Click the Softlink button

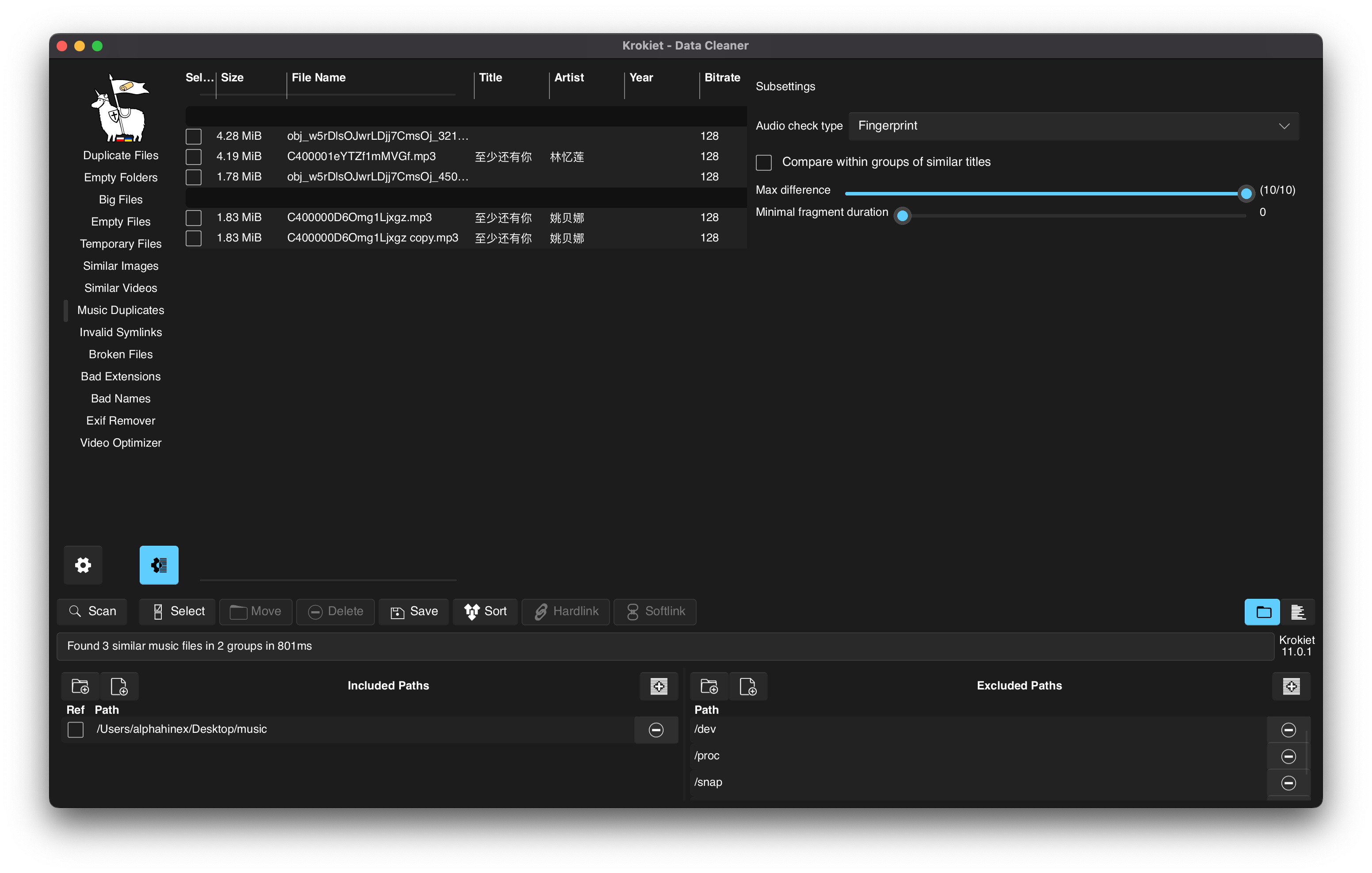pos(655,611)
